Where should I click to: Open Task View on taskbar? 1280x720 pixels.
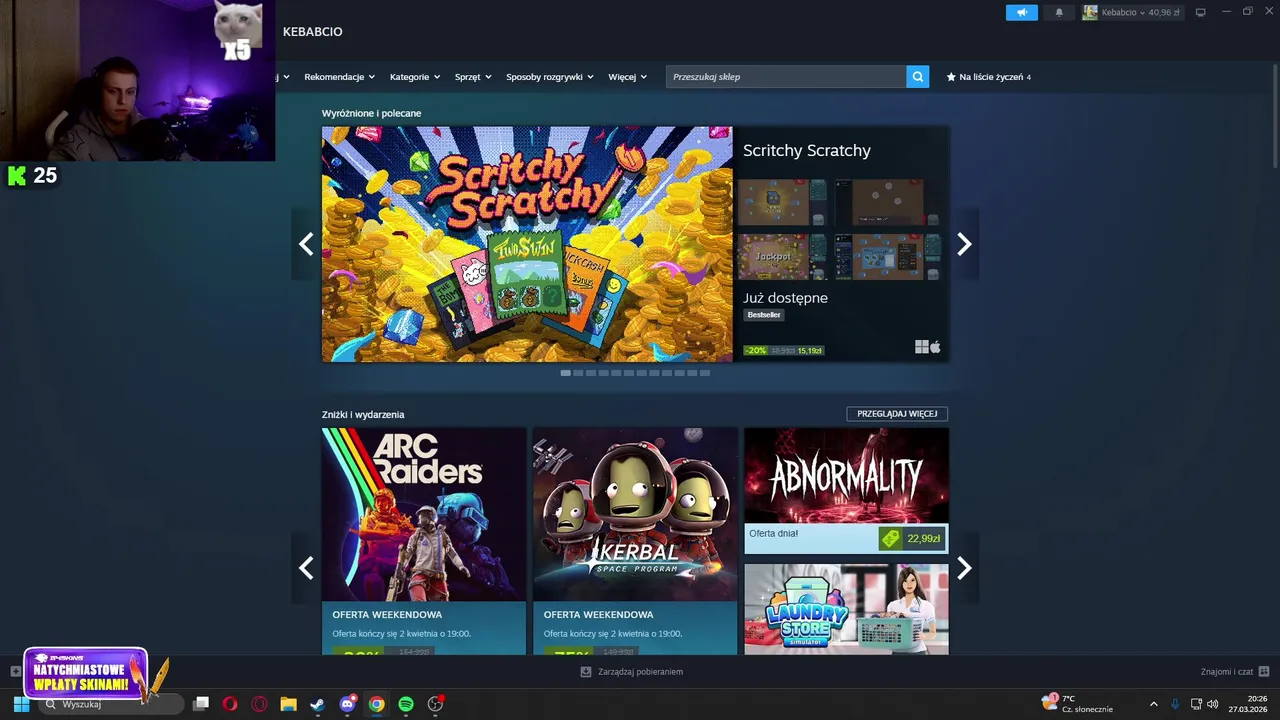200,704
